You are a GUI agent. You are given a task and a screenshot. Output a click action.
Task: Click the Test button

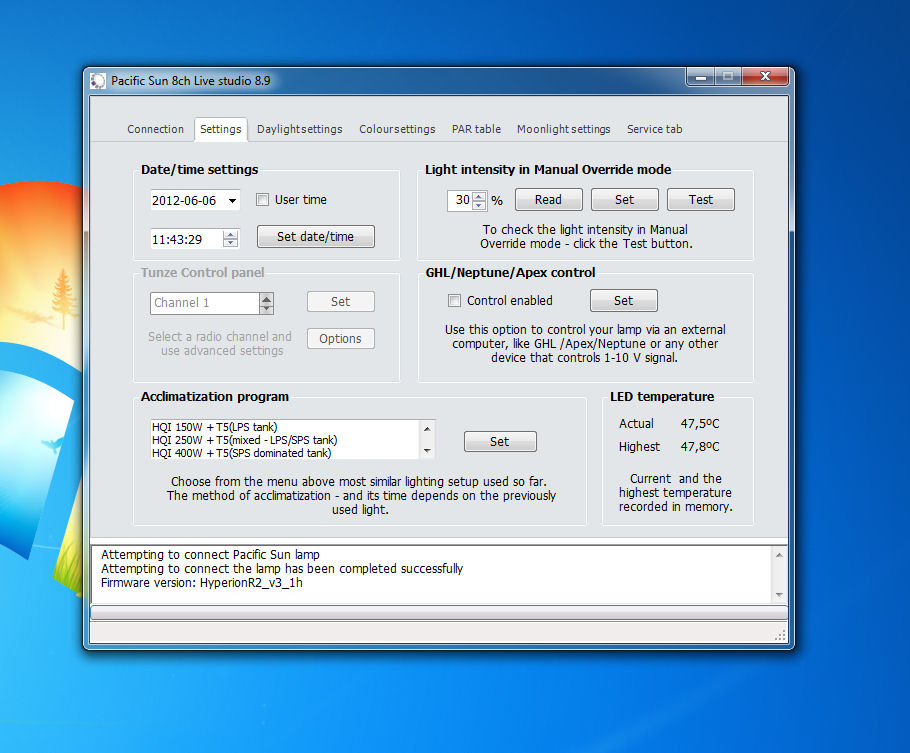pos(700,200)
